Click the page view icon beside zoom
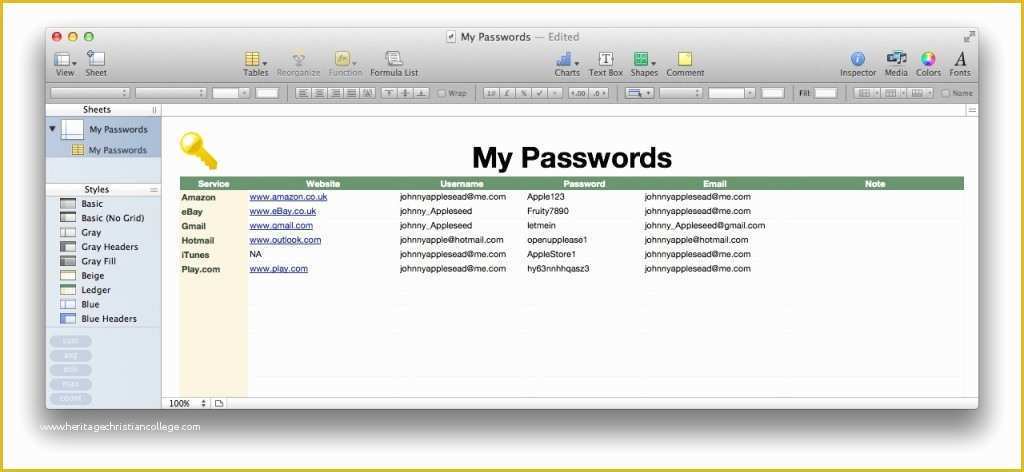This screenshot has height=472, width=1024. (219, 403)
